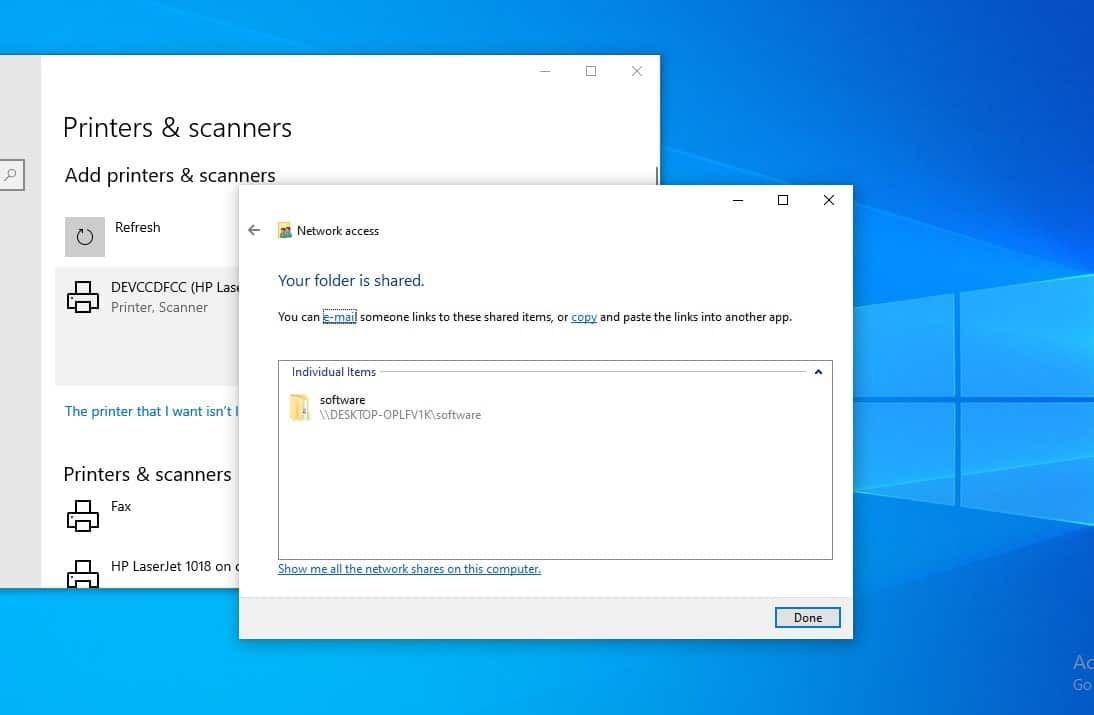This screenshot has height=715, width=1094.
Task: Click the Done button
Action: point(807,617)
